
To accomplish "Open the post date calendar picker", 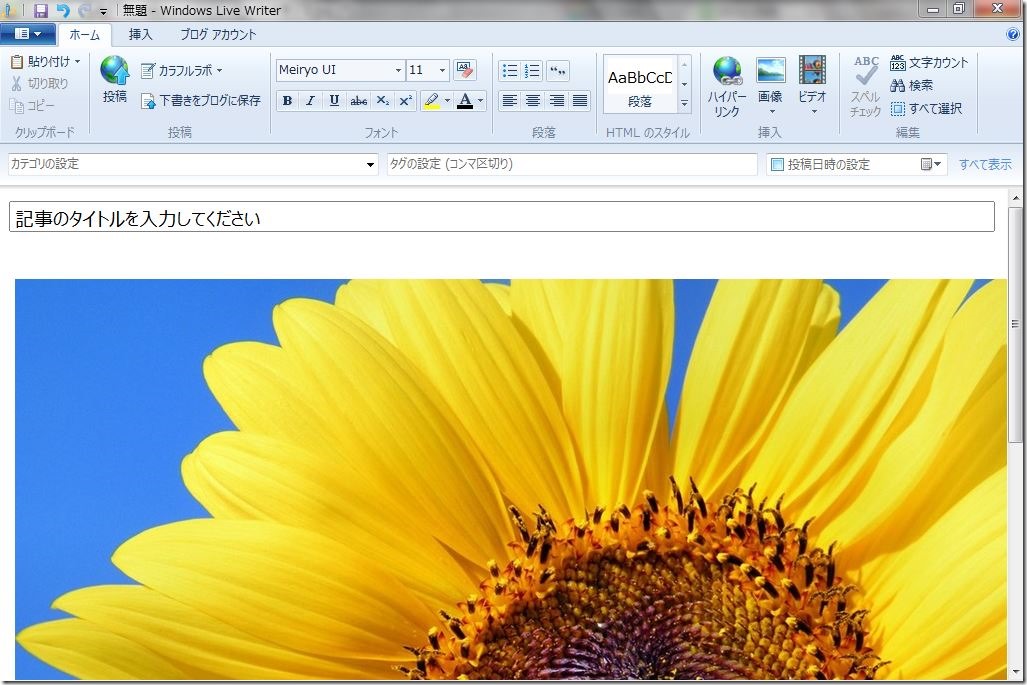I will click(931, 164).
